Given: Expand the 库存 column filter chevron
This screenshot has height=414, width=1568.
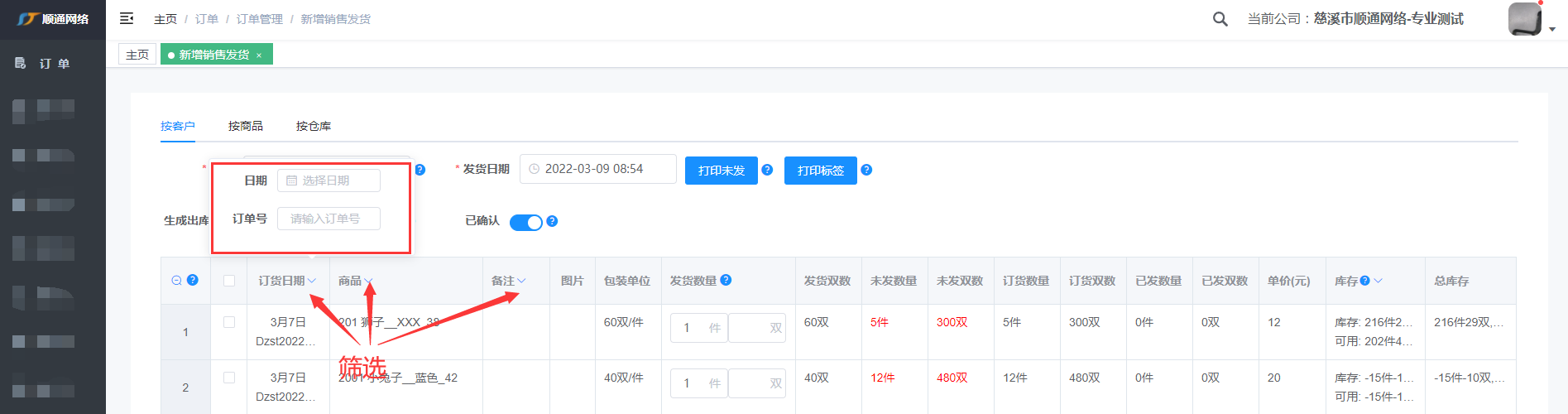Looking at the screenshot, I should tap(1379, 282).
